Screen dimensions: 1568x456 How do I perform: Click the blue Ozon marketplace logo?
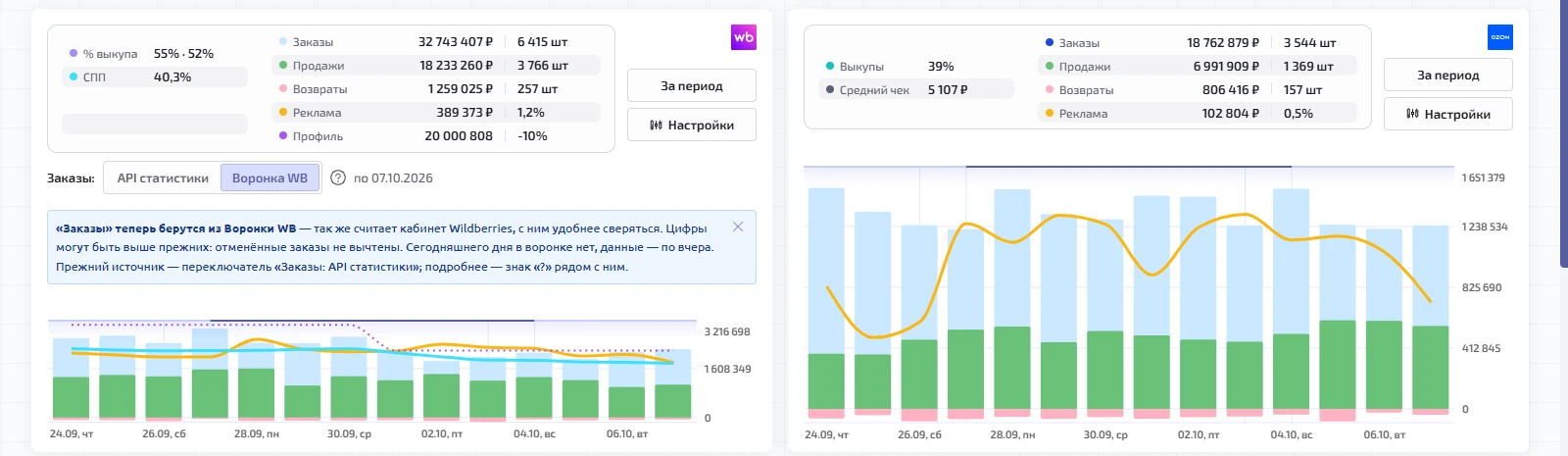(1500, 37)
